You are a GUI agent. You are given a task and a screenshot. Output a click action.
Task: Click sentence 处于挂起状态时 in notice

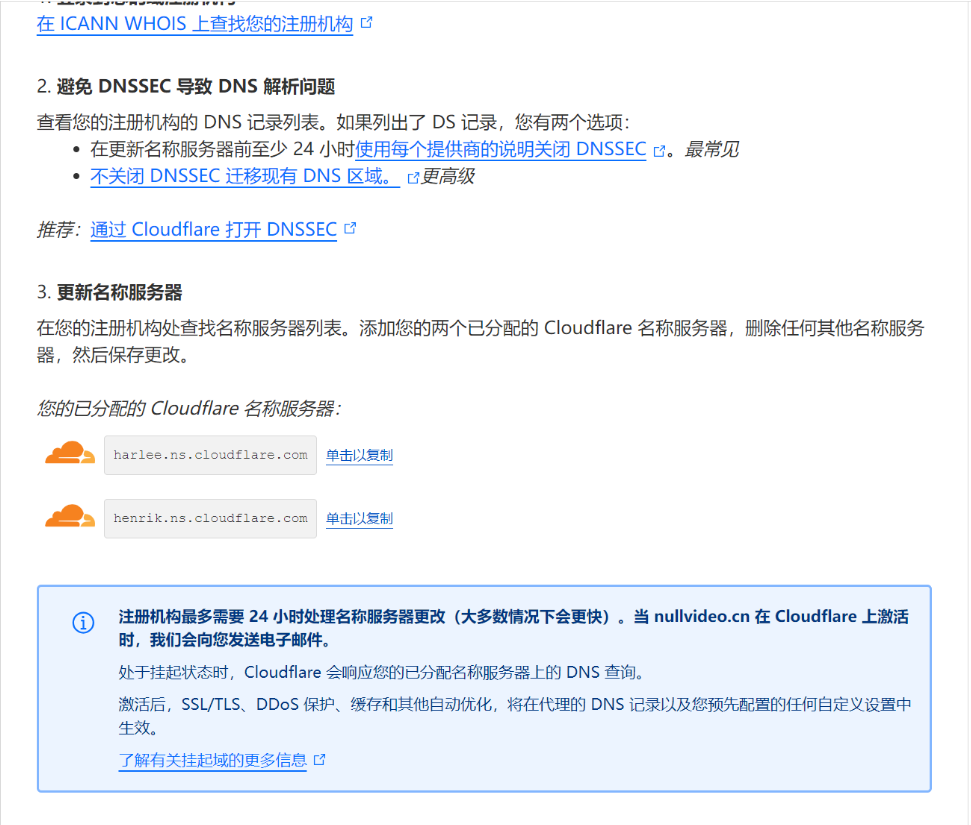[x=383, y=672]
